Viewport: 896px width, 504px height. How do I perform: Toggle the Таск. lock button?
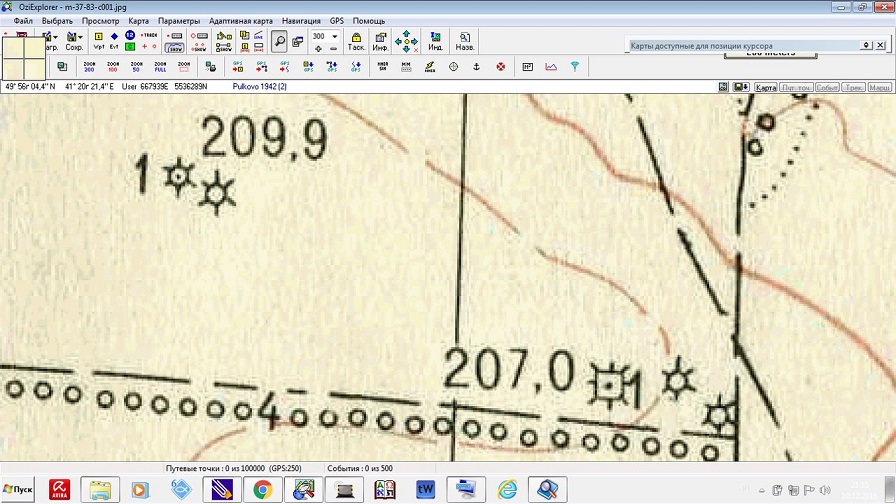coord(356,41)
